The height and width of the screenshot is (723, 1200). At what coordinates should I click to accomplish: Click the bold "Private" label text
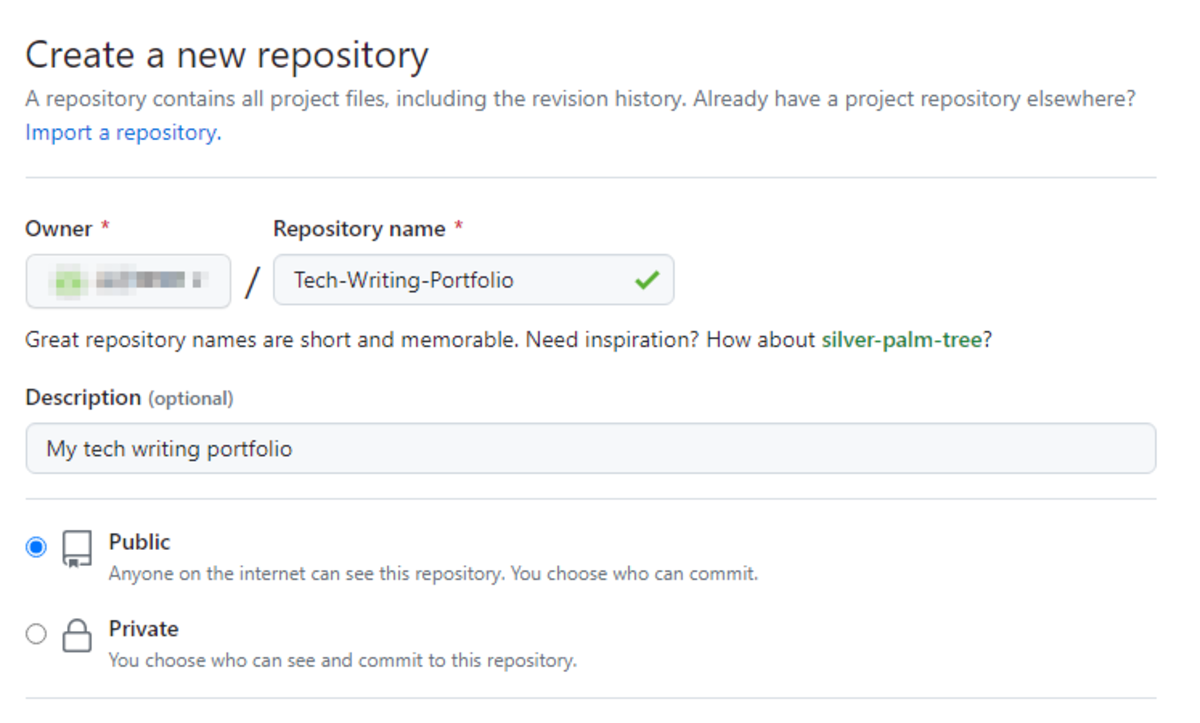click(144, 629)
